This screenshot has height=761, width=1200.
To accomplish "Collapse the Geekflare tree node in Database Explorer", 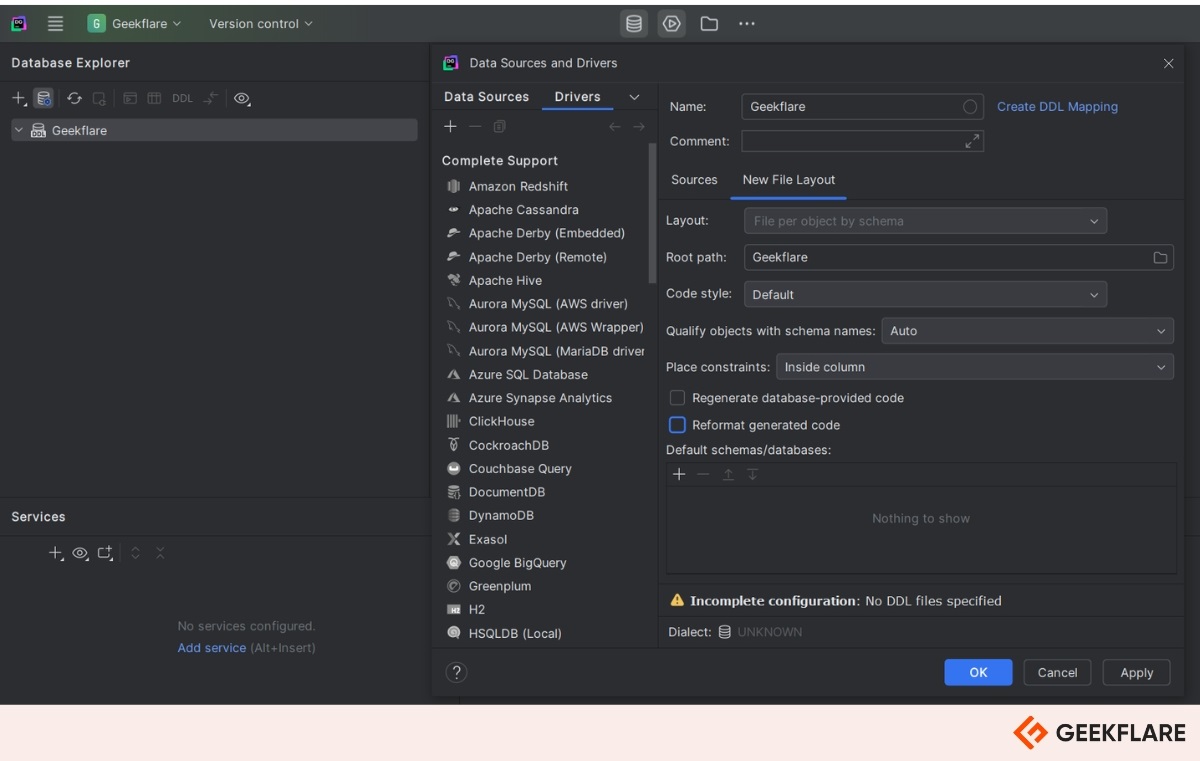I will (x=19, y=130).
